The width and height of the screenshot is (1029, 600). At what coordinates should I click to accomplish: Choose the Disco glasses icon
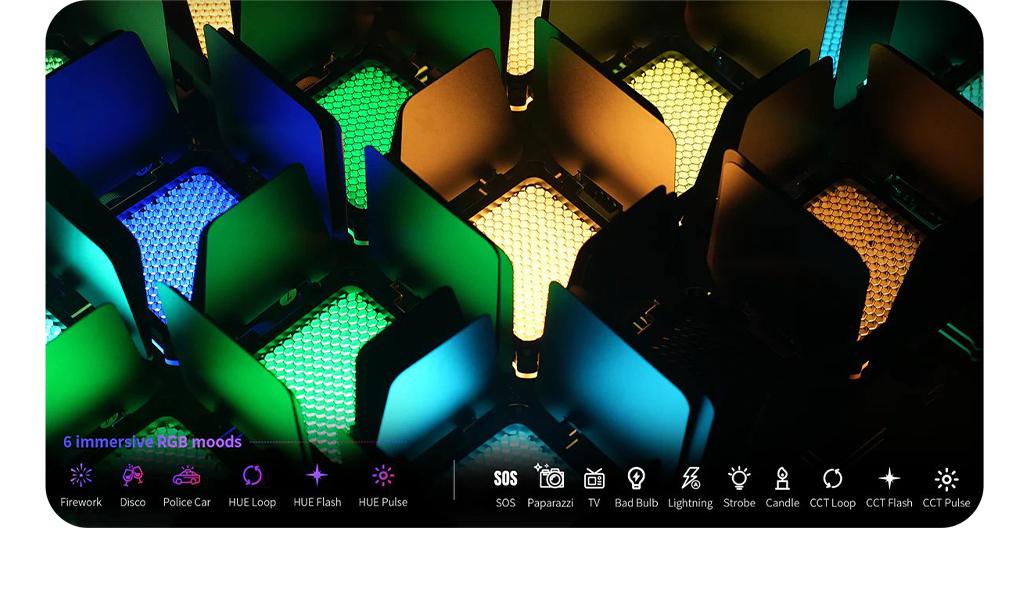133,476
